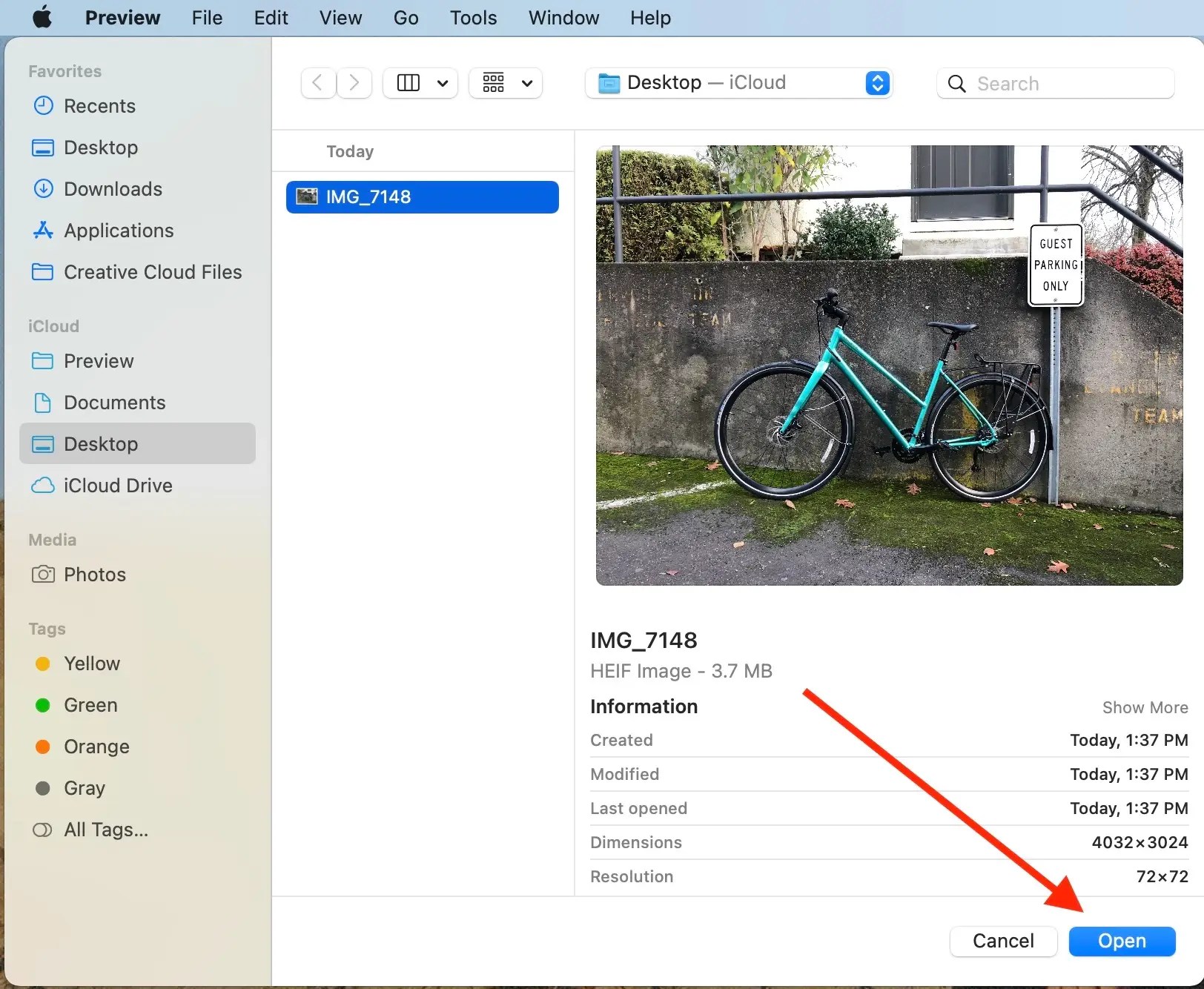The image size is (1204, 989).
Task: Click the Photos camera icon
Action: pyautogui.click(x=43, y=574)
